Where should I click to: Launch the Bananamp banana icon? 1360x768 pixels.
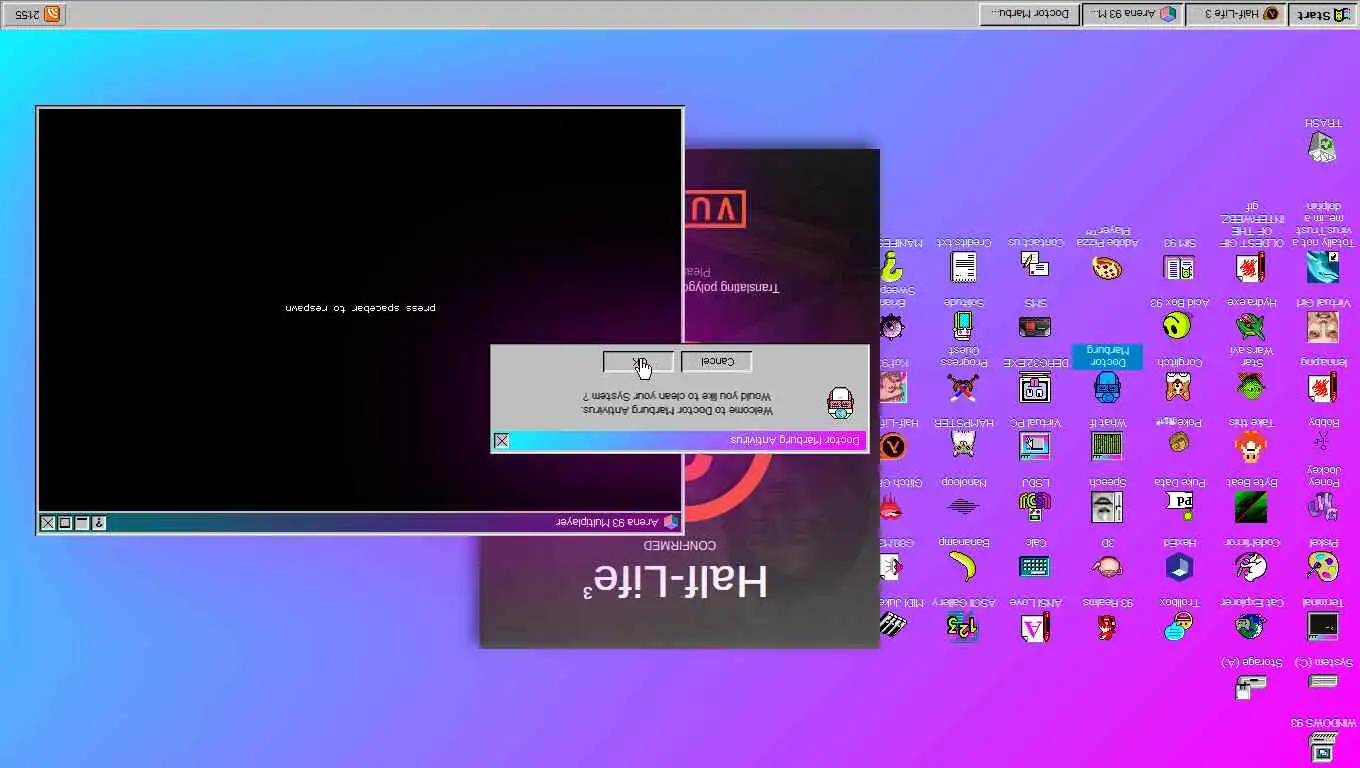[963, 566]
